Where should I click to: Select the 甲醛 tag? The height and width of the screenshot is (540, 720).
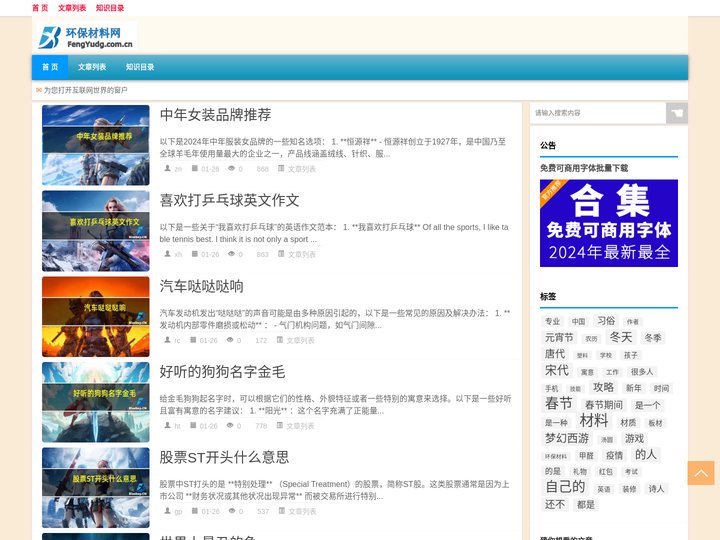coord(586,456)
